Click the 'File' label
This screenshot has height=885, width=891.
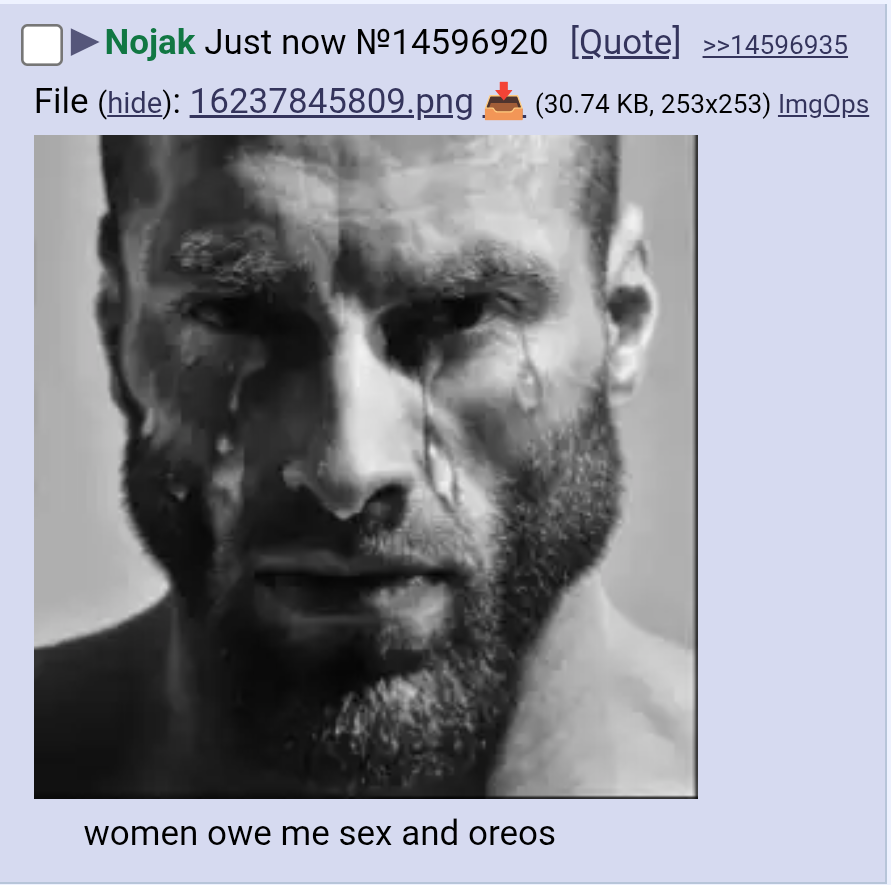tap(61, 102)
